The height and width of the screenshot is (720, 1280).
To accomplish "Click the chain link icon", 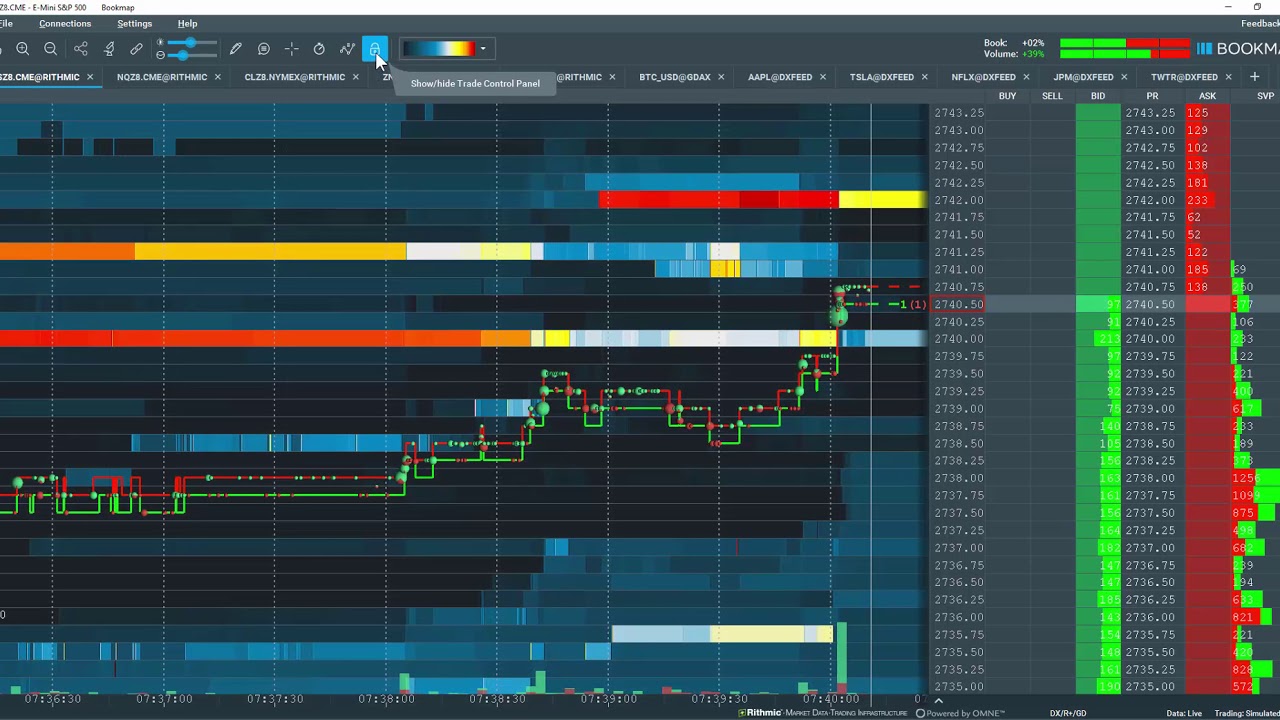I will (136, 49).
